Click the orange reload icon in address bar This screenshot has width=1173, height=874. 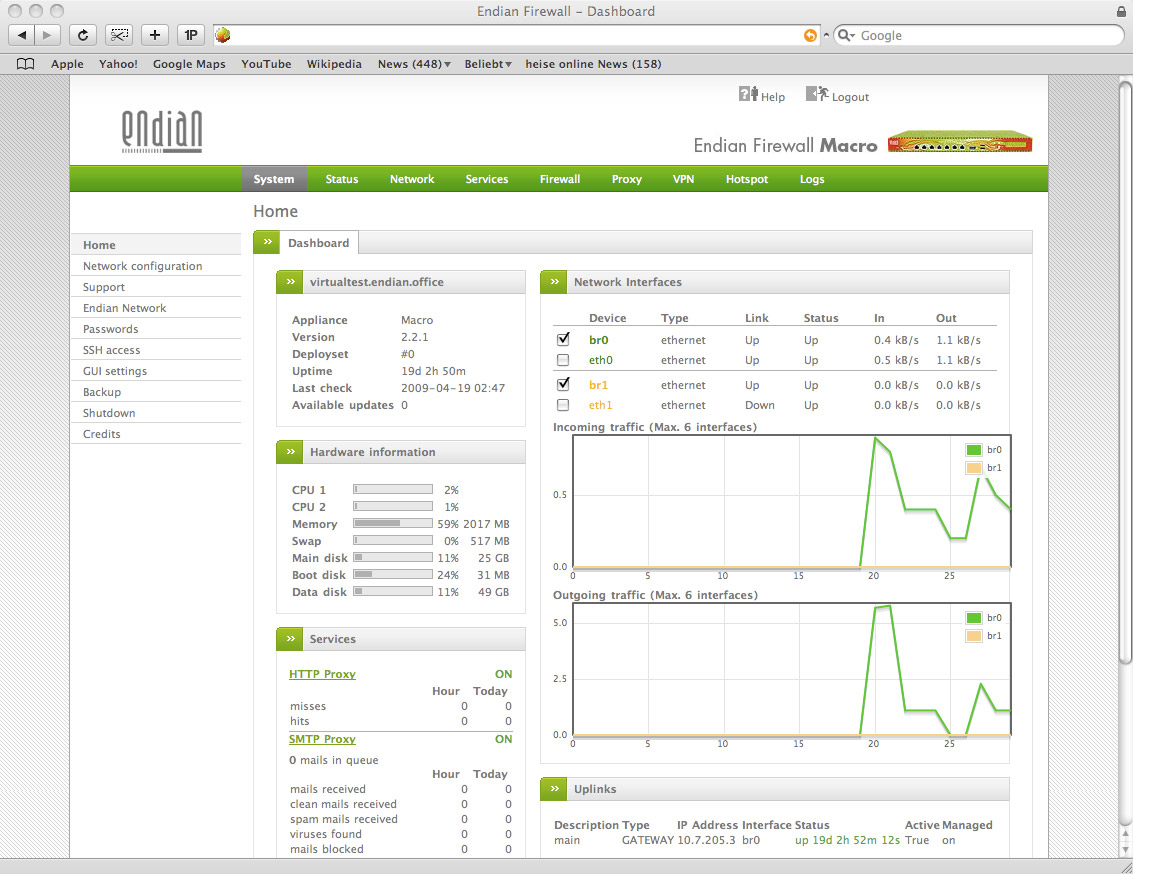coord(810,35)
